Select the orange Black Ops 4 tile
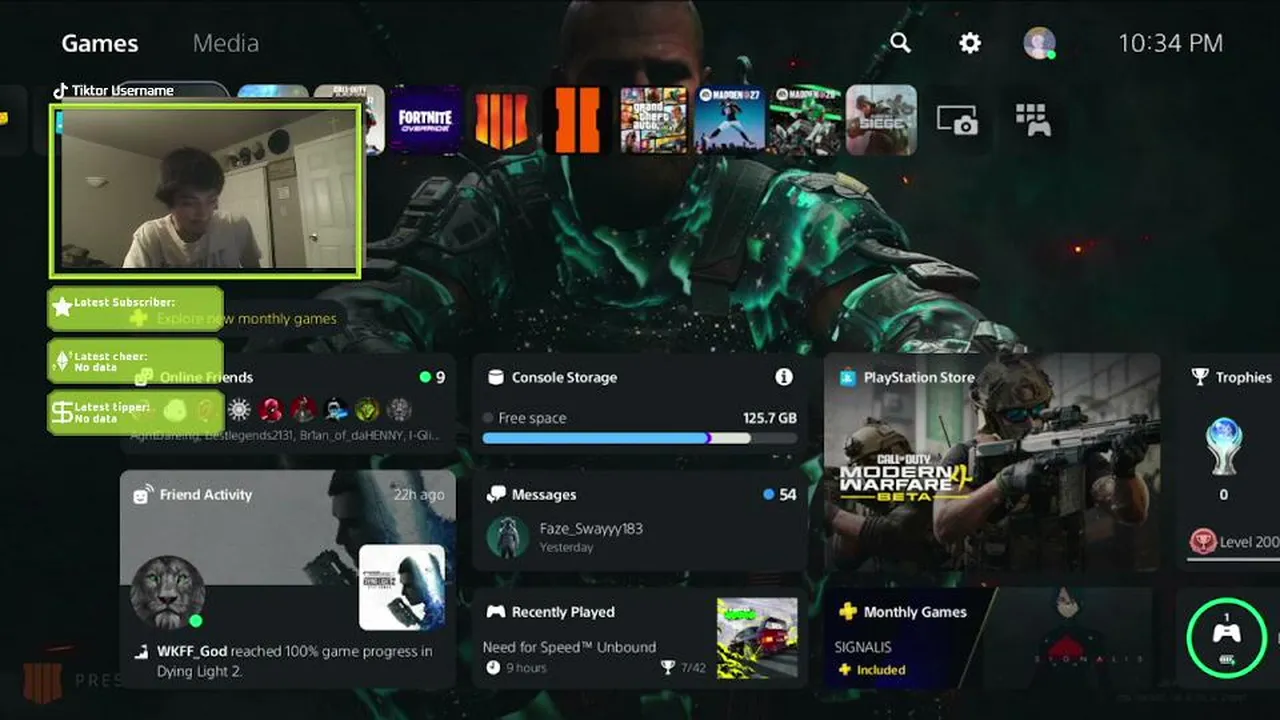 coord(502,120)
